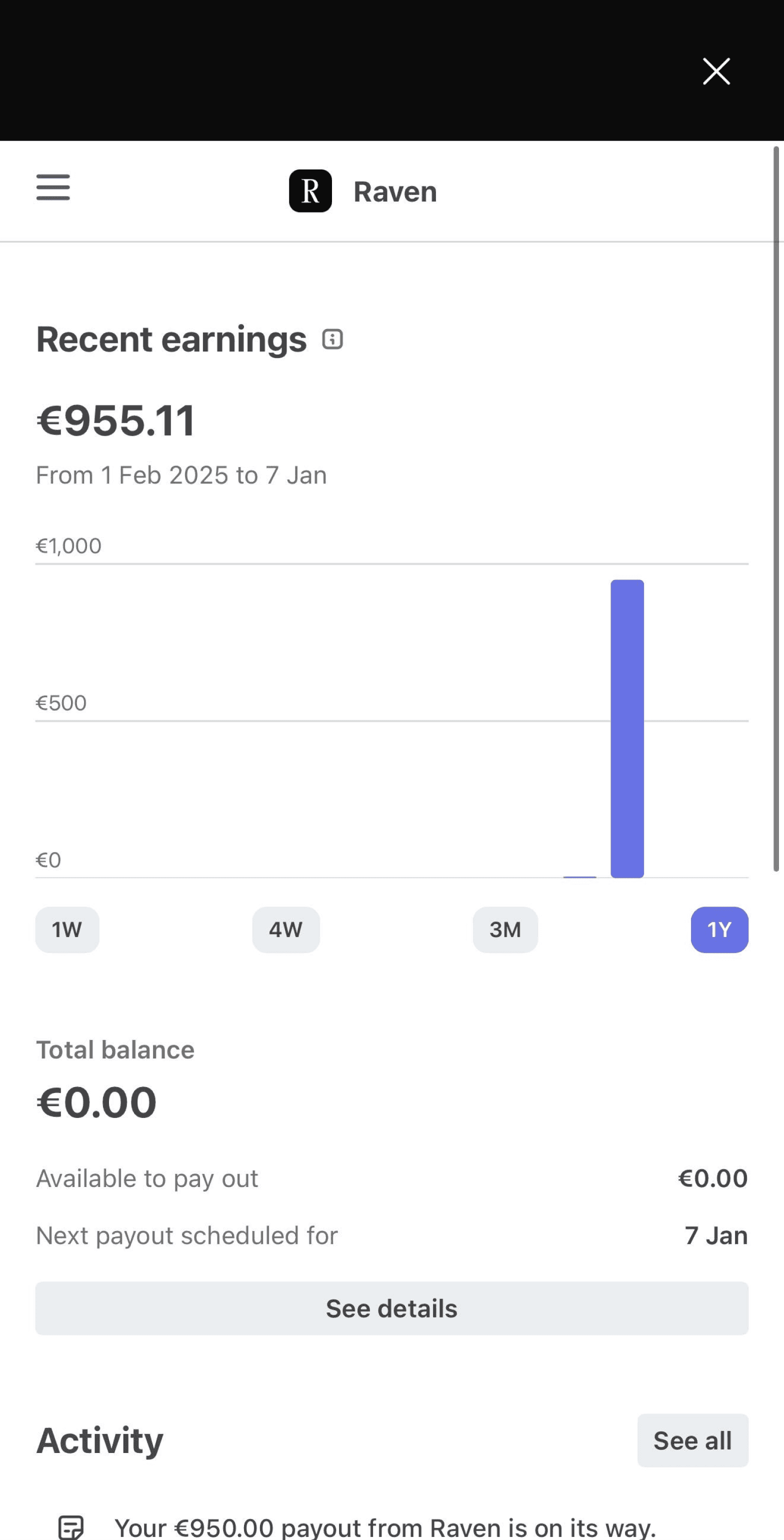Click the See details button

(x=391, y=1308)
